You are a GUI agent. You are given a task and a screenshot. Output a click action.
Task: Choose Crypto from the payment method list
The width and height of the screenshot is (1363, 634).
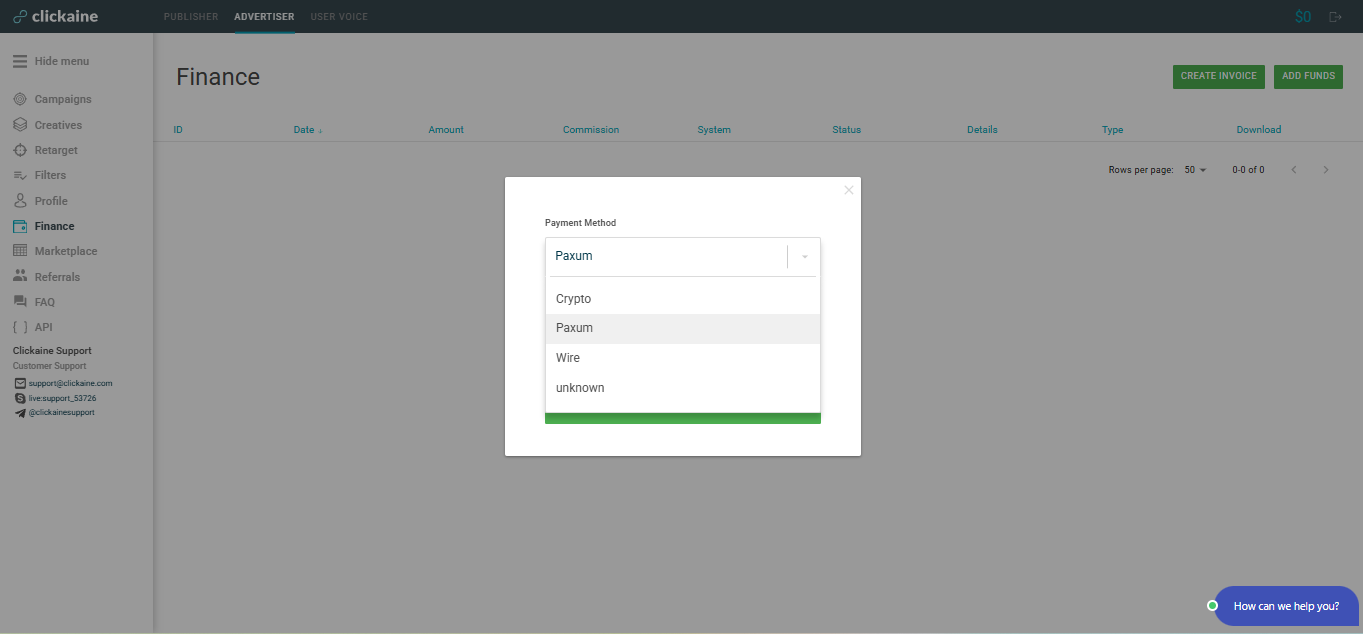(x=574, y=299)
